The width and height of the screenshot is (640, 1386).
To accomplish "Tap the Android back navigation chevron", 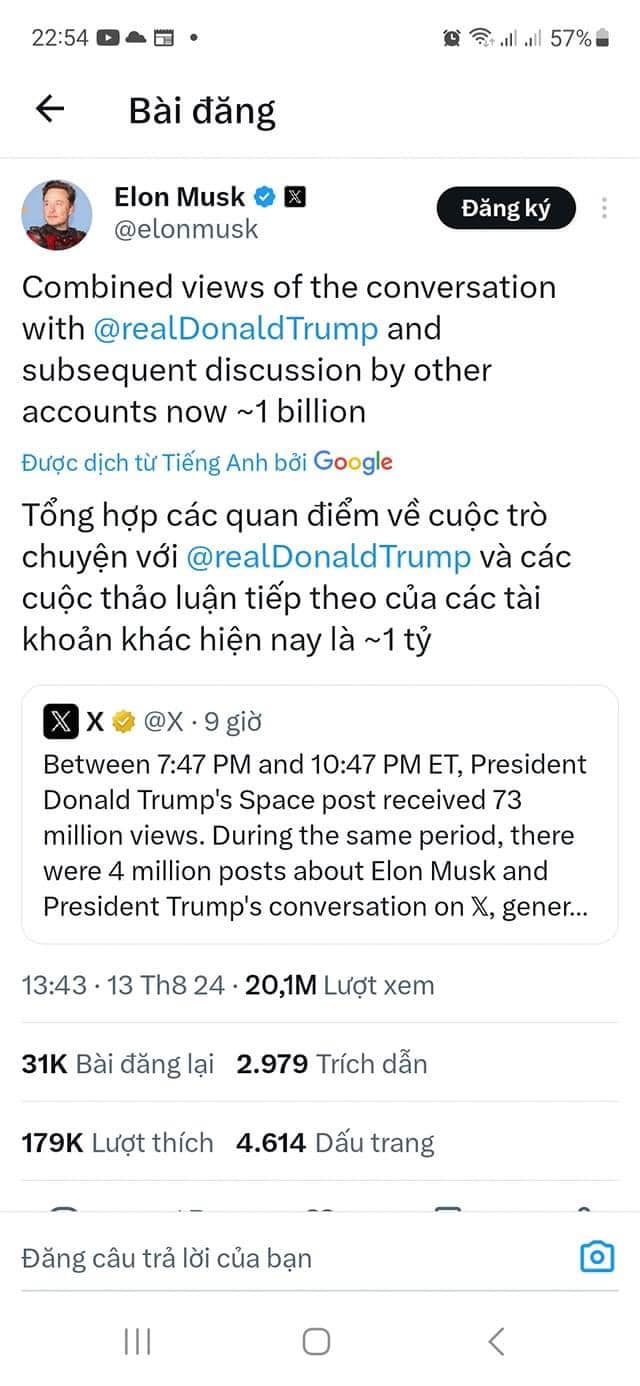I will point(496,1342).
